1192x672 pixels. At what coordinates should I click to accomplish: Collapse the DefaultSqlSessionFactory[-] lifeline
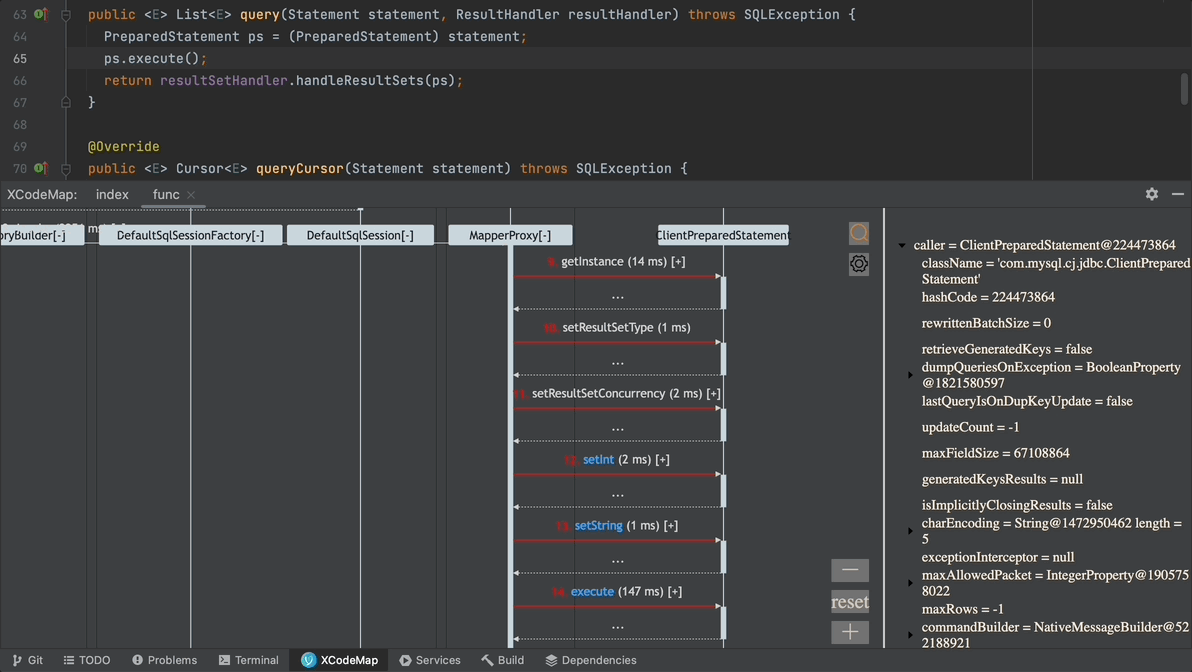pyautogui.click(x=190, y=235)
